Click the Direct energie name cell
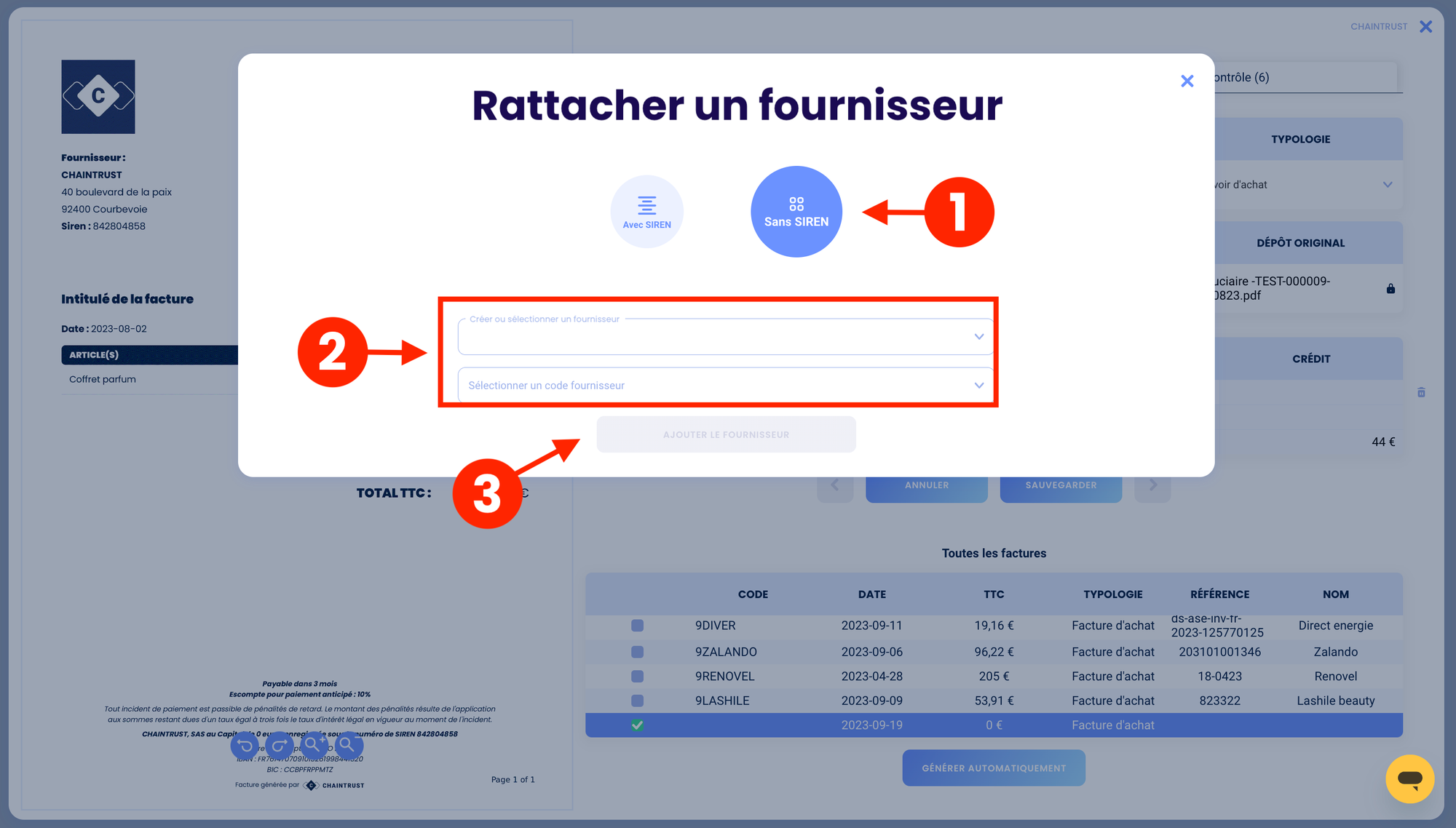The image size is (1456, 828). (x=1335, y=626)
